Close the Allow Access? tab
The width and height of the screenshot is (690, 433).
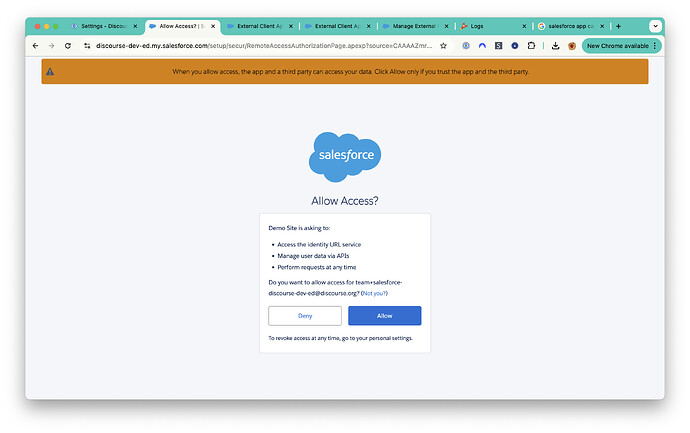[213, 26]
